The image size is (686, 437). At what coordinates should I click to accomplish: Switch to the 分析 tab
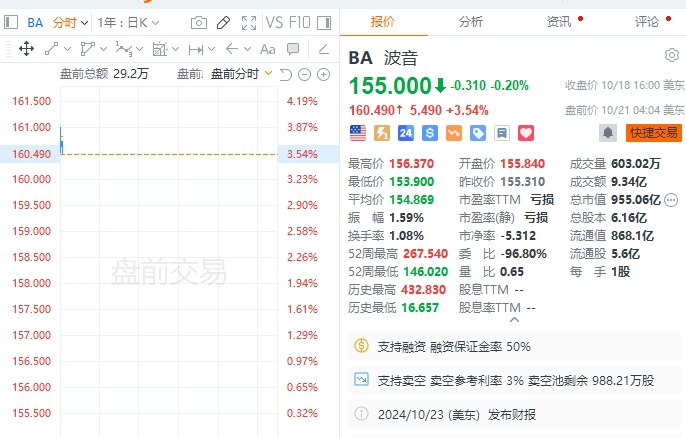[471, 22]
